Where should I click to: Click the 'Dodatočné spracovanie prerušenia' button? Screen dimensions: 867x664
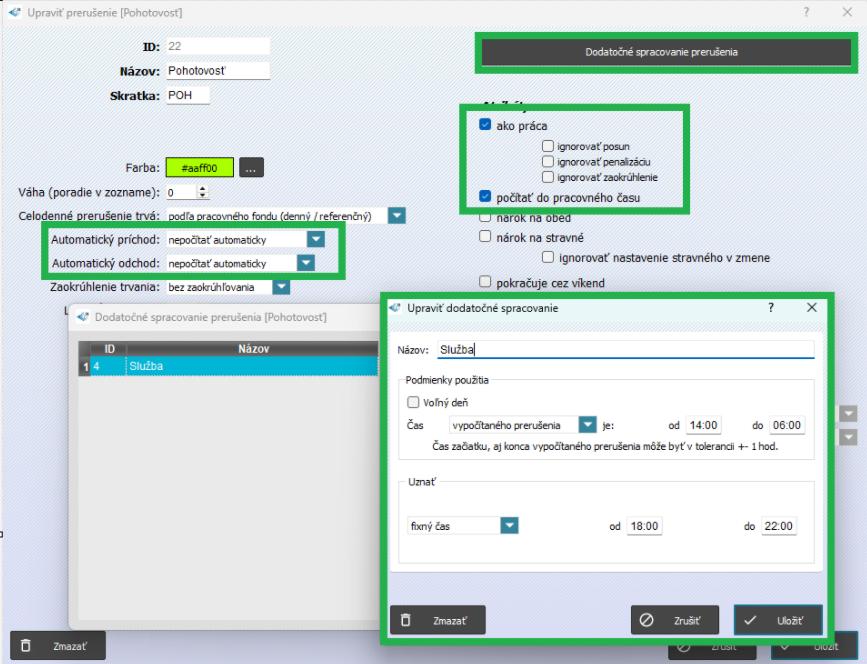[x=661, y=52]
